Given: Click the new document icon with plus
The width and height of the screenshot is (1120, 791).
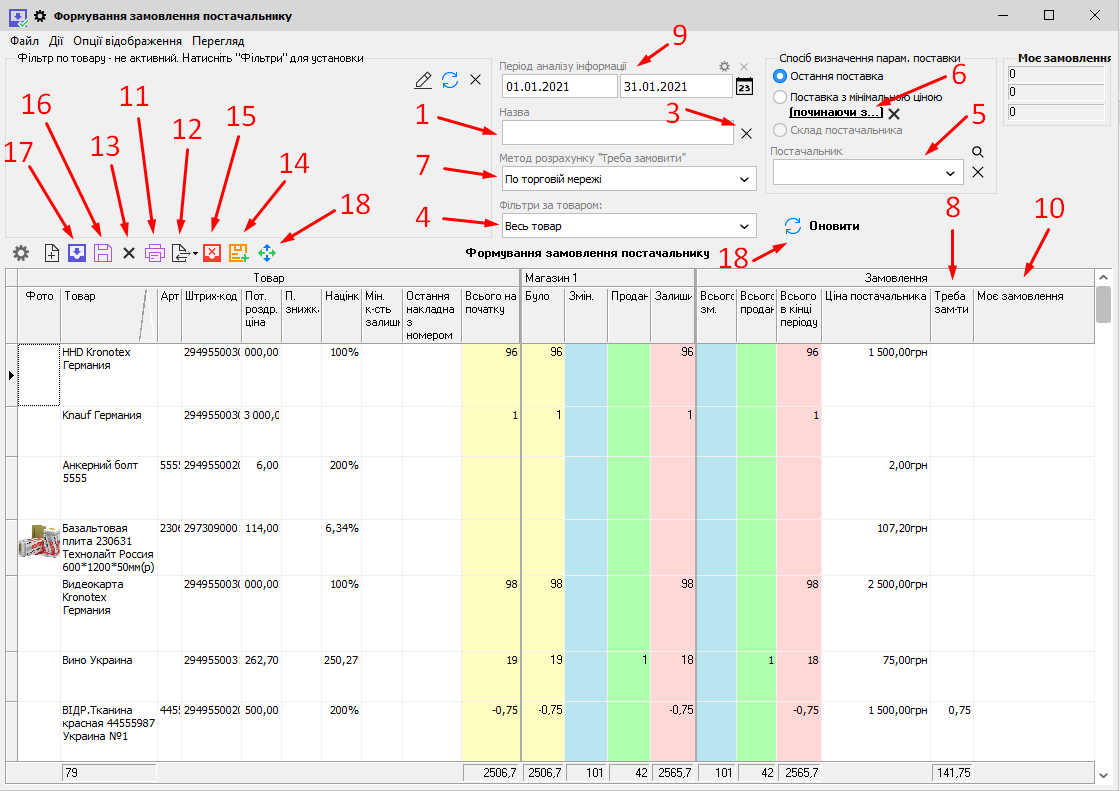Looking at the screenshot, I should click(52, 253).
